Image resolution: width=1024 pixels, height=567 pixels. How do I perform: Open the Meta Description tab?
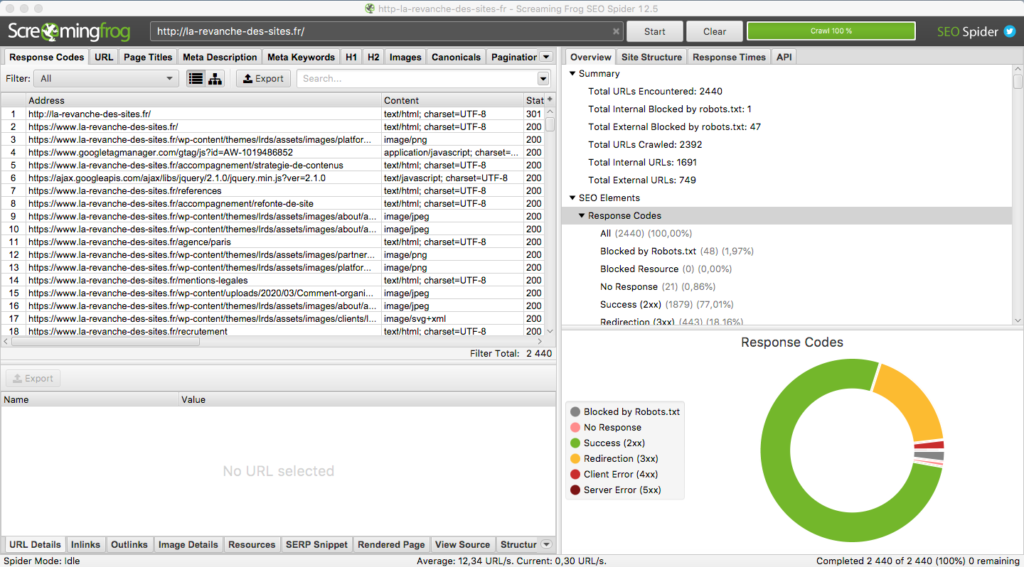(x=219, y=57)
